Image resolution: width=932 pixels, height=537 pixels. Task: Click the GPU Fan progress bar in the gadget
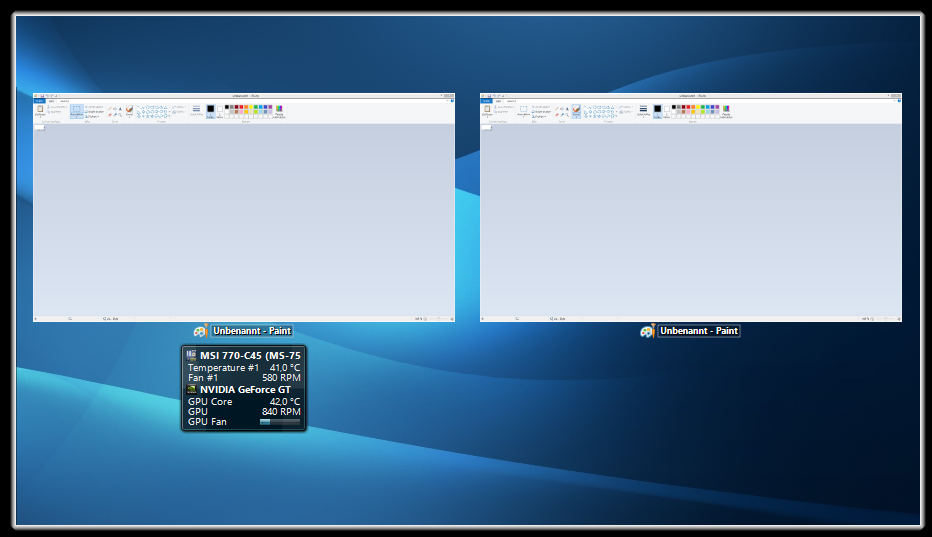click(279, 422)
